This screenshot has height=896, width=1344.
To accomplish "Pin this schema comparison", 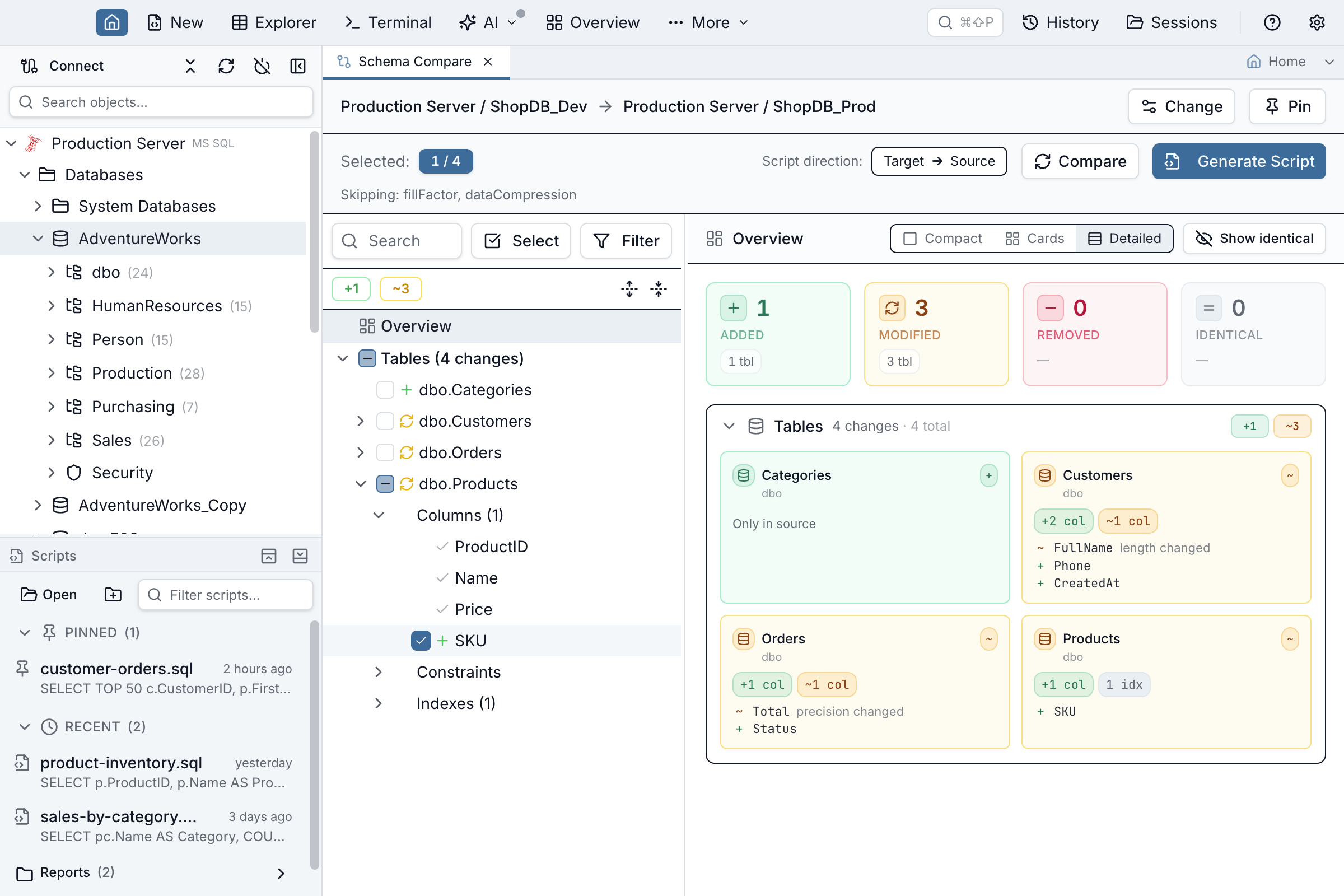I will 1287,106.
